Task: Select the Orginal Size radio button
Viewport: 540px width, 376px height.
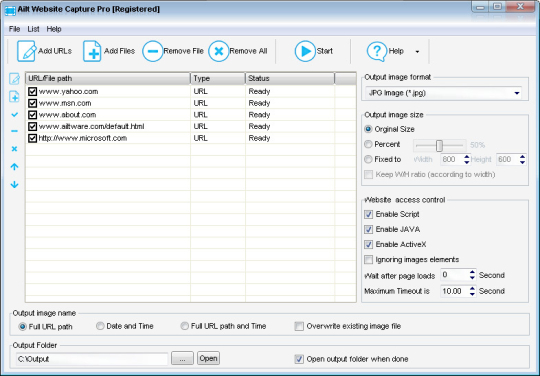Action: click(368, 129)
